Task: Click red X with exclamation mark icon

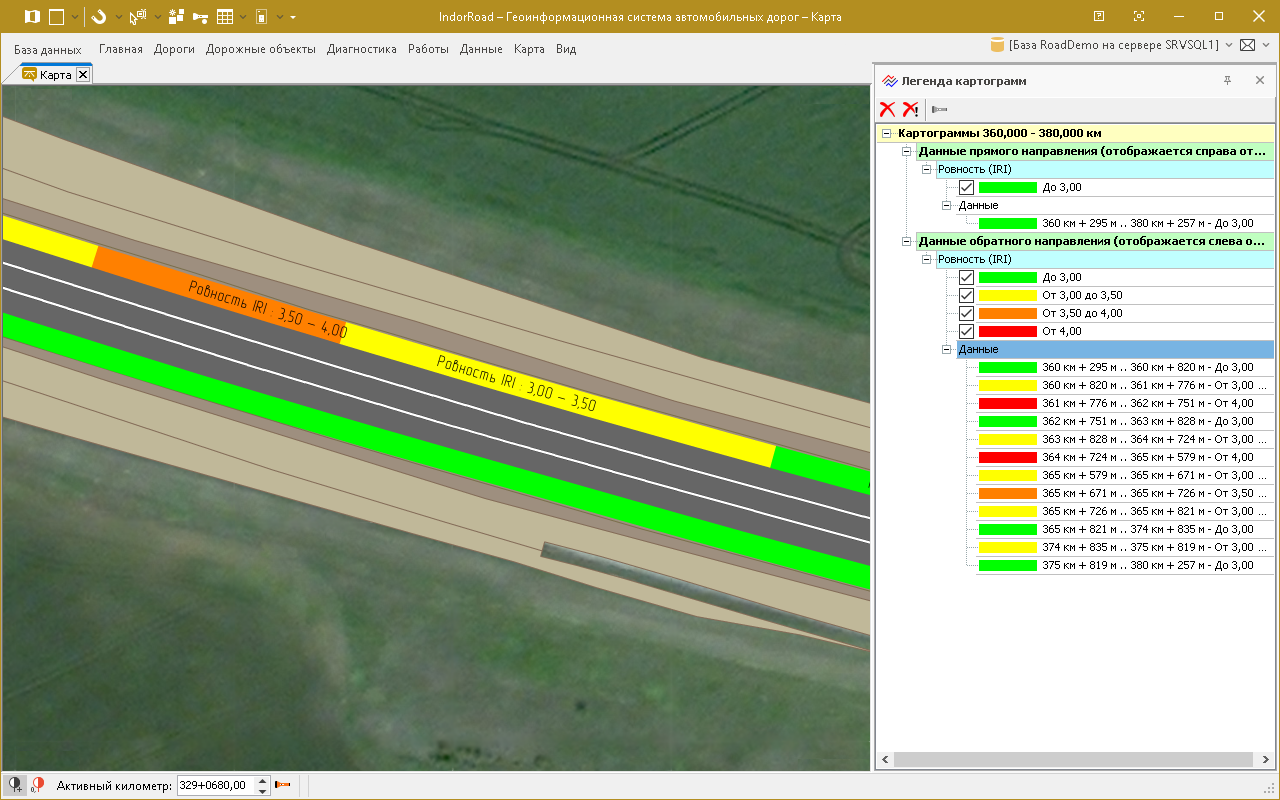Action: [x=910, y=109]
